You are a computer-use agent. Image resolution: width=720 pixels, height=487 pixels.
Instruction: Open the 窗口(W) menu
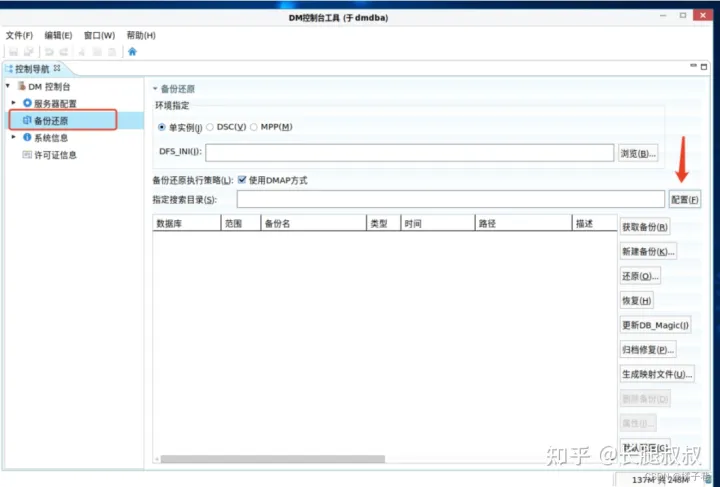coord(99,35)
